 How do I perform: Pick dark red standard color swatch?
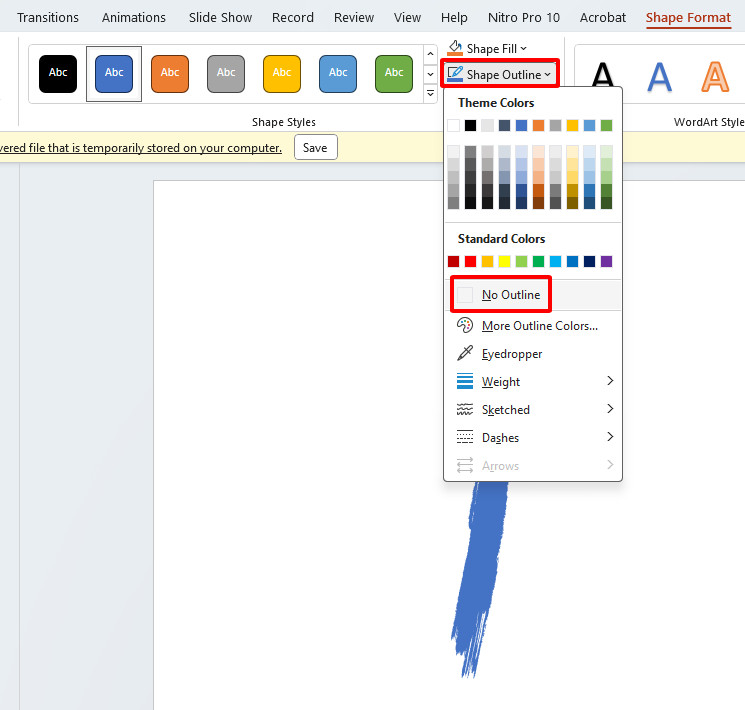click(453, 261)
